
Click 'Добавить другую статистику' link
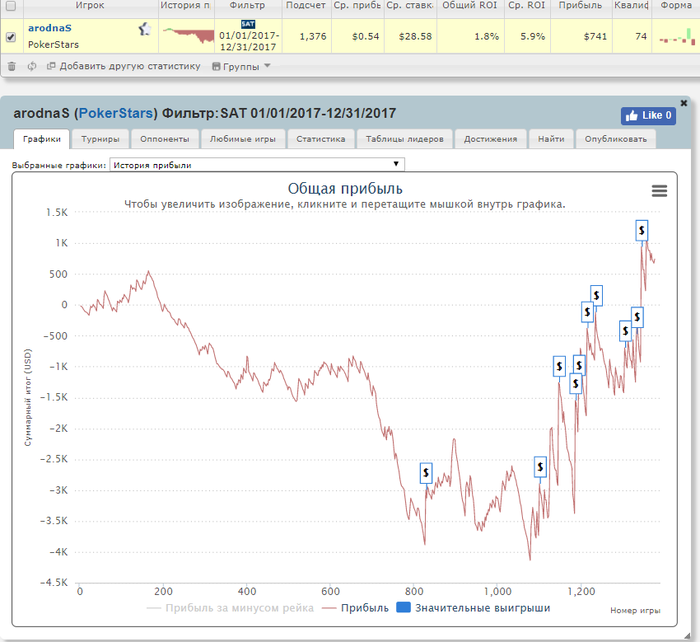click(124, 66)
